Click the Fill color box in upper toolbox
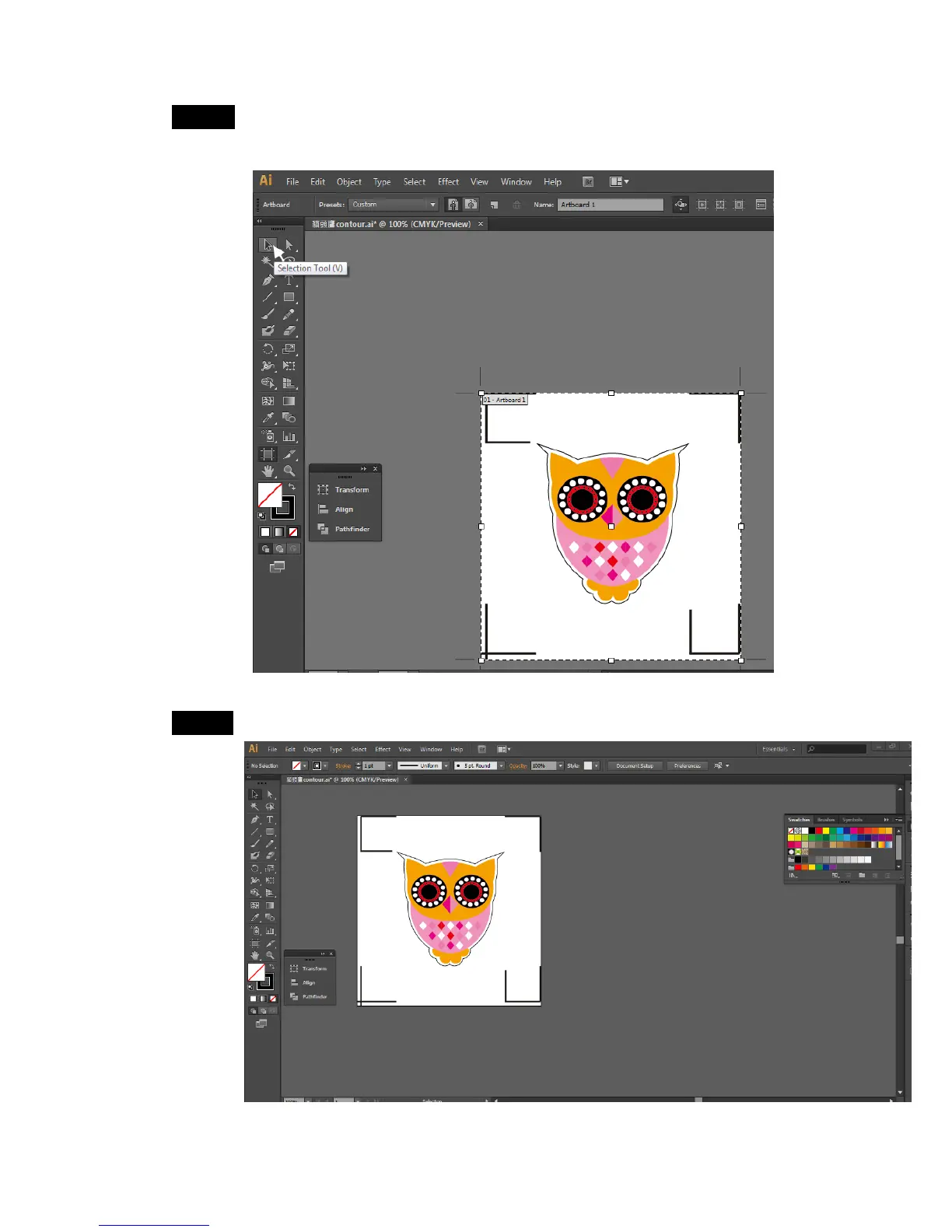 tap(269, 495)
